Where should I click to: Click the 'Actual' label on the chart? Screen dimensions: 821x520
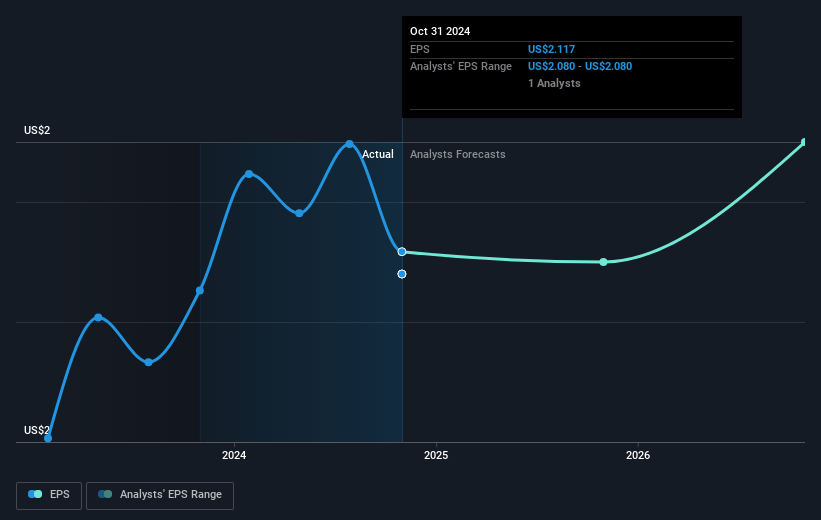click(378, 154)
